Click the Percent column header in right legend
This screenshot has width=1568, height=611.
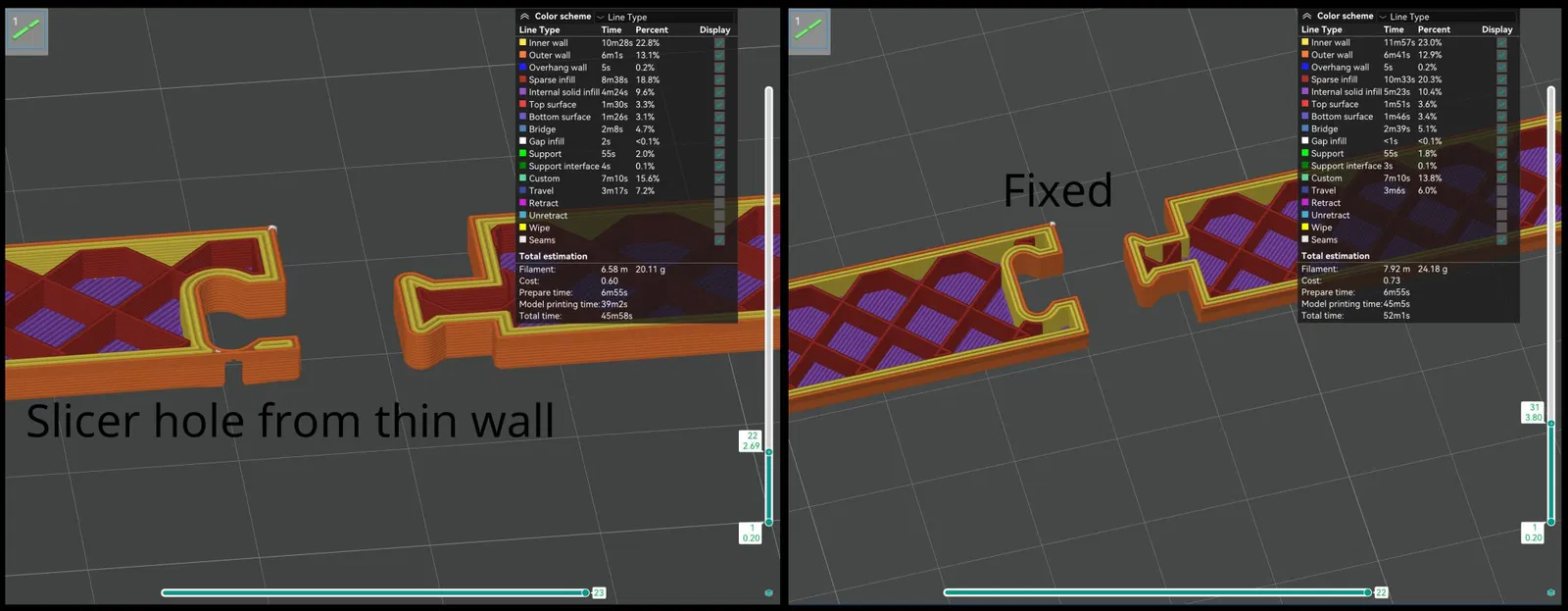[x=1434, y=30]
